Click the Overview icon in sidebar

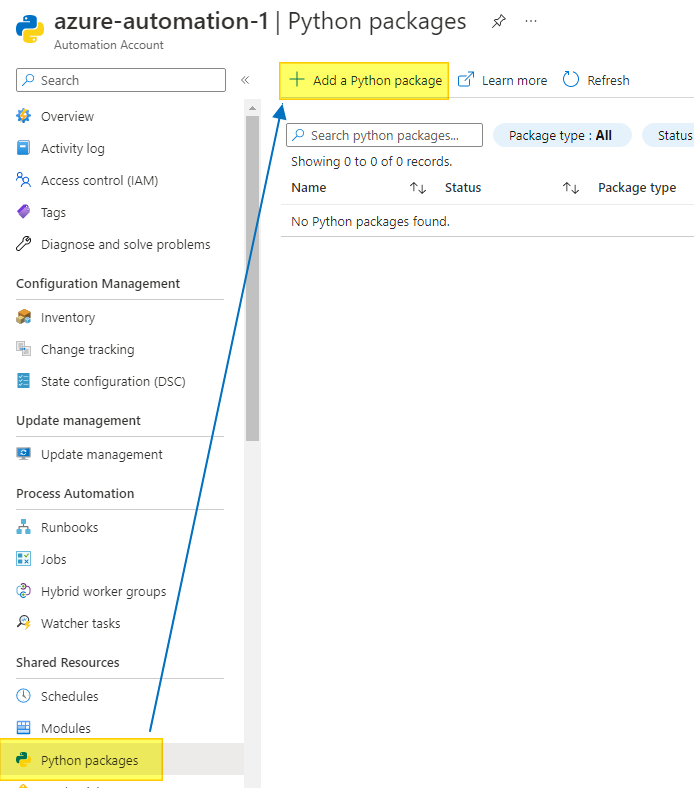(x=23, y=116)
